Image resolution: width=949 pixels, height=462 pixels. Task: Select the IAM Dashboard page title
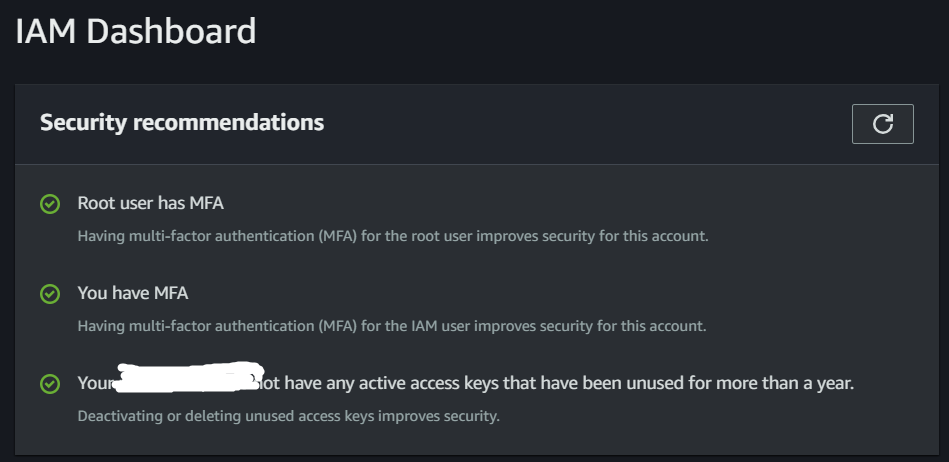[x=136, y=31]
